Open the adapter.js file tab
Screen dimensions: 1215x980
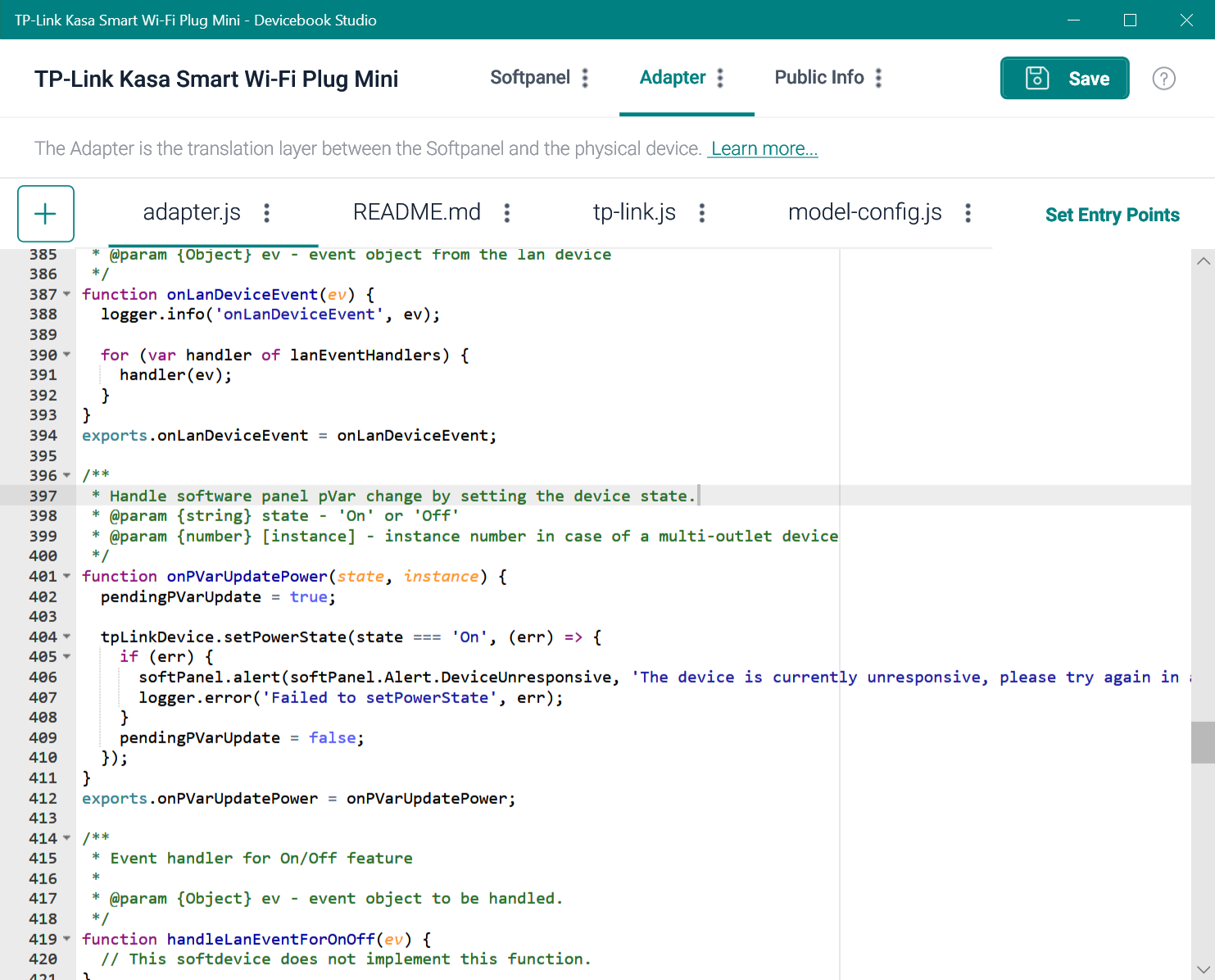[192, 213]
